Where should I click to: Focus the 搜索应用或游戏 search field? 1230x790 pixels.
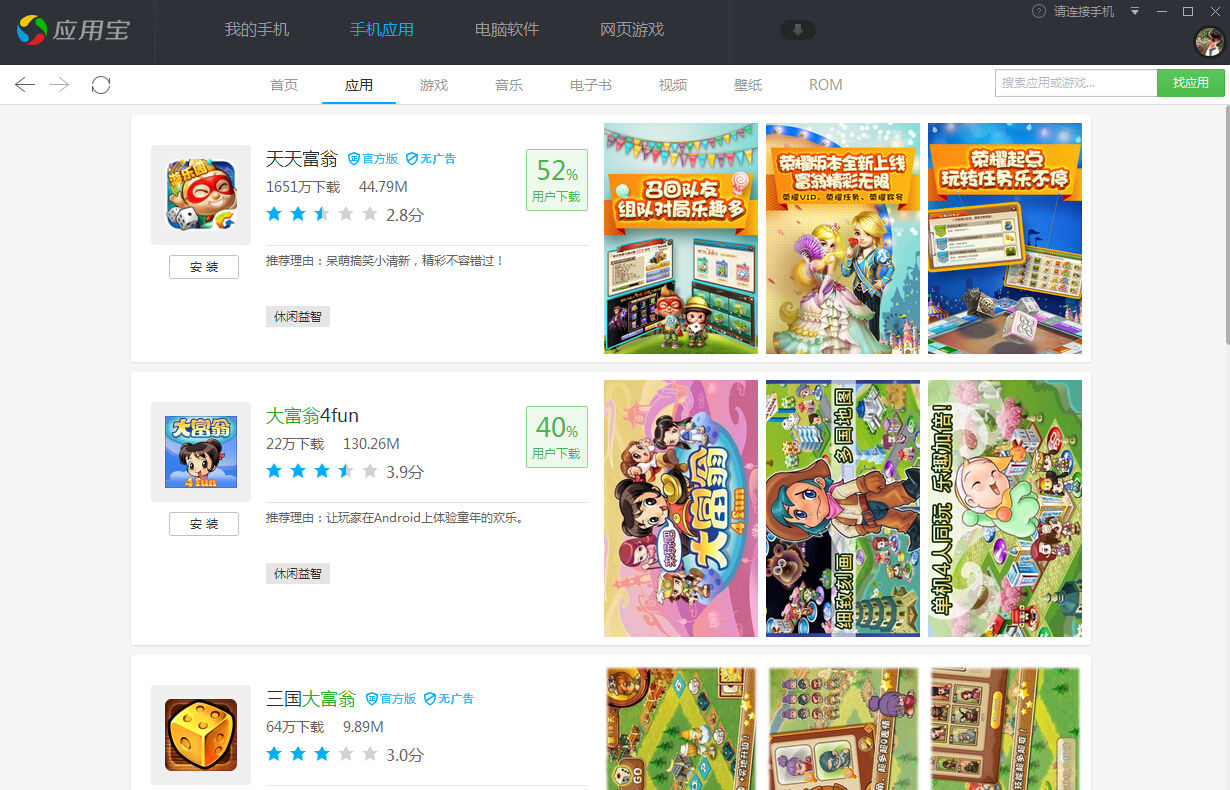1076,83
